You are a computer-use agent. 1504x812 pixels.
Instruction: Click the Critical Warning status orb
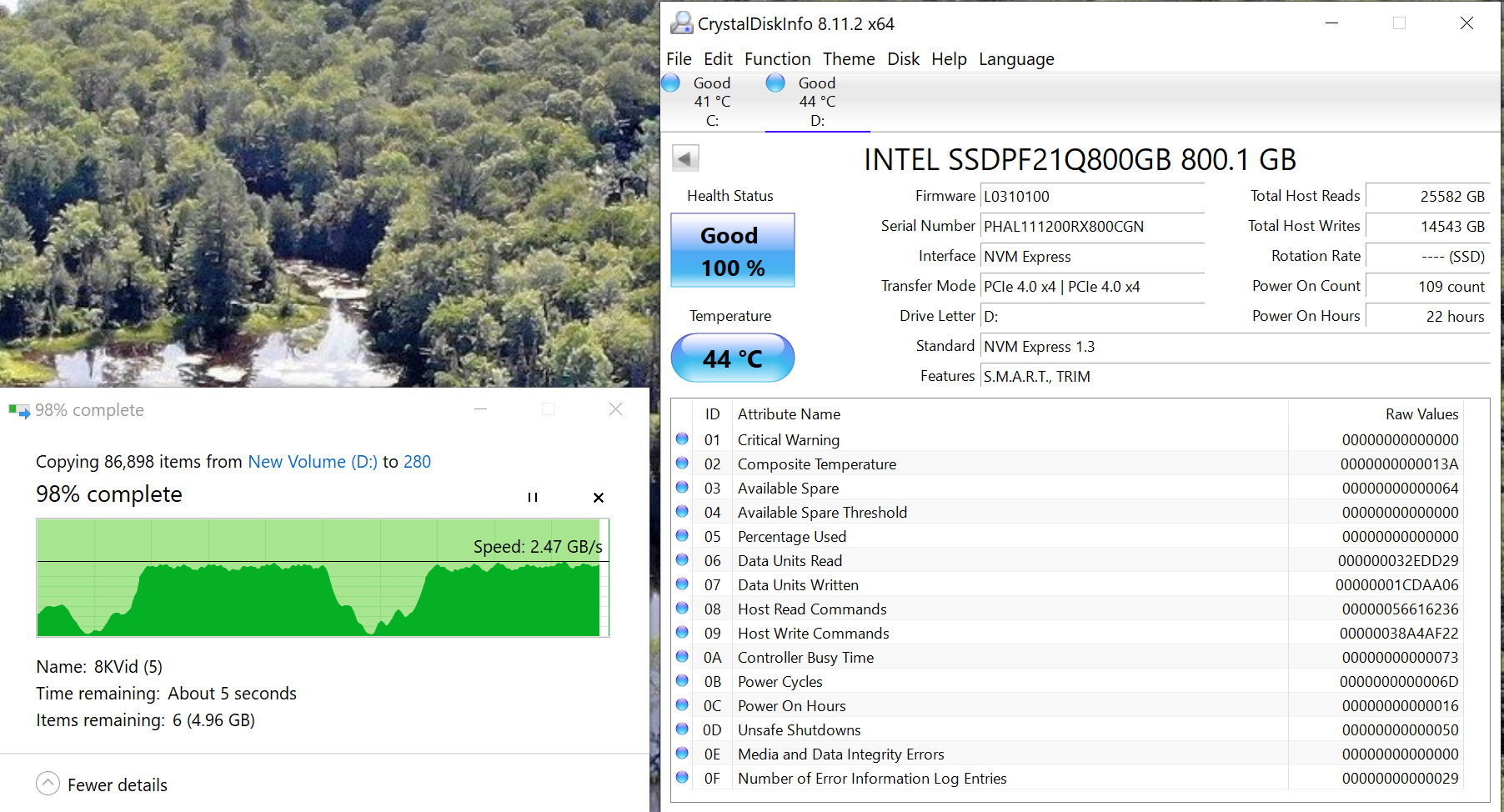click(x=682, y=439)
